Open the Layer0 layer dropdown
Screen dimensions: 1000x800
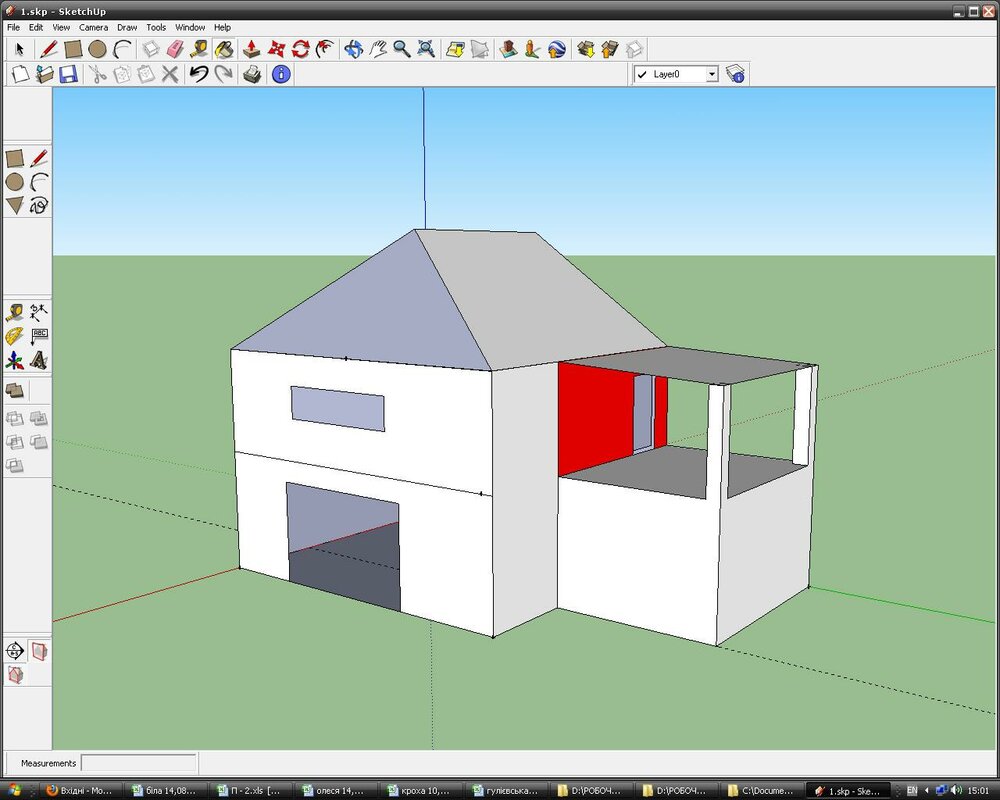pyautogui.click(x=712, y=74)
